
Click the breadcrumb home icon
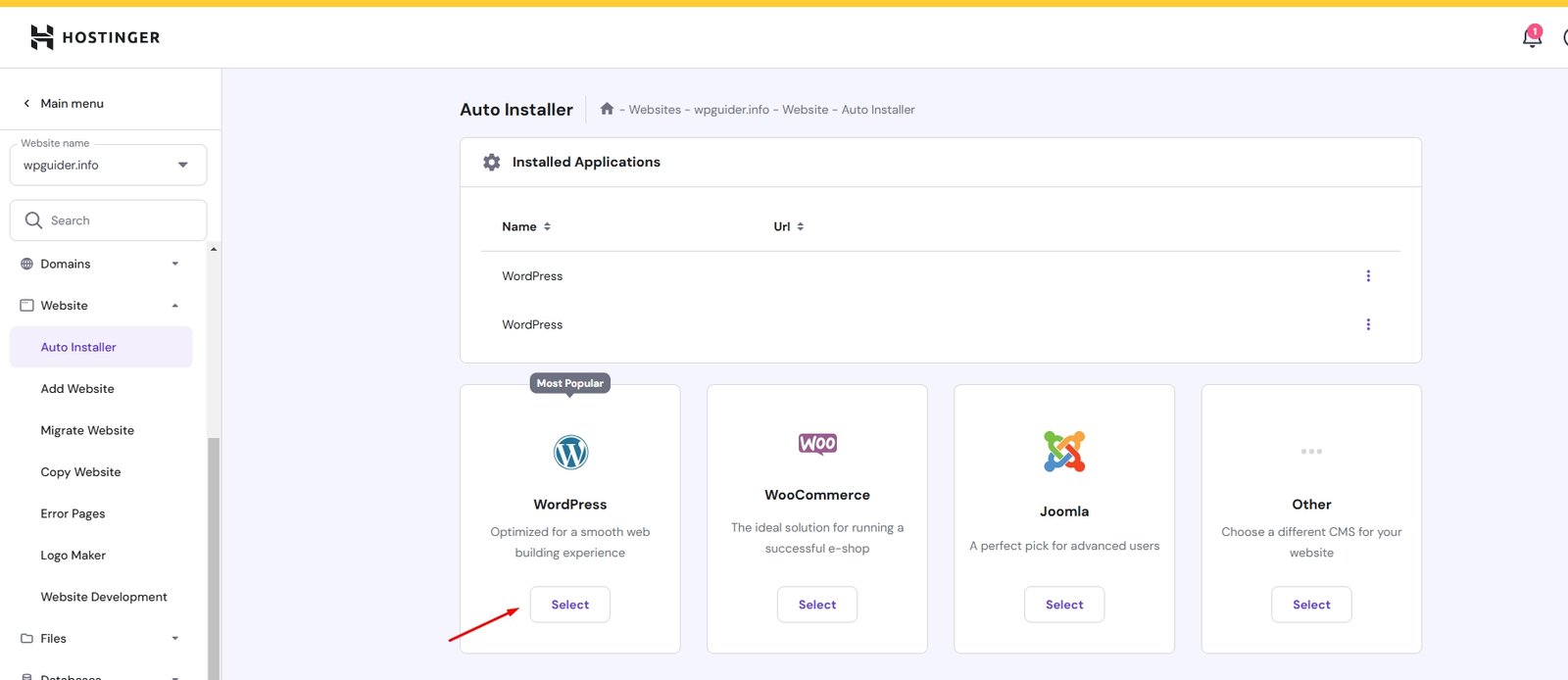point(607,109)
